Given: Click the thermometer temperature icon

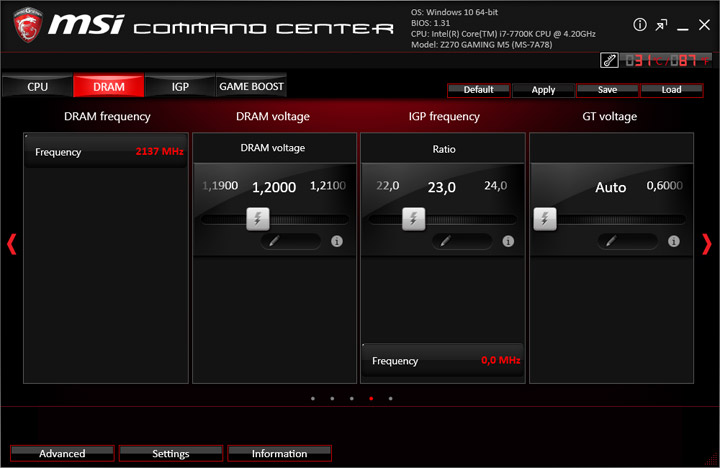Looking at the screenshot, I should pos(609,60).
